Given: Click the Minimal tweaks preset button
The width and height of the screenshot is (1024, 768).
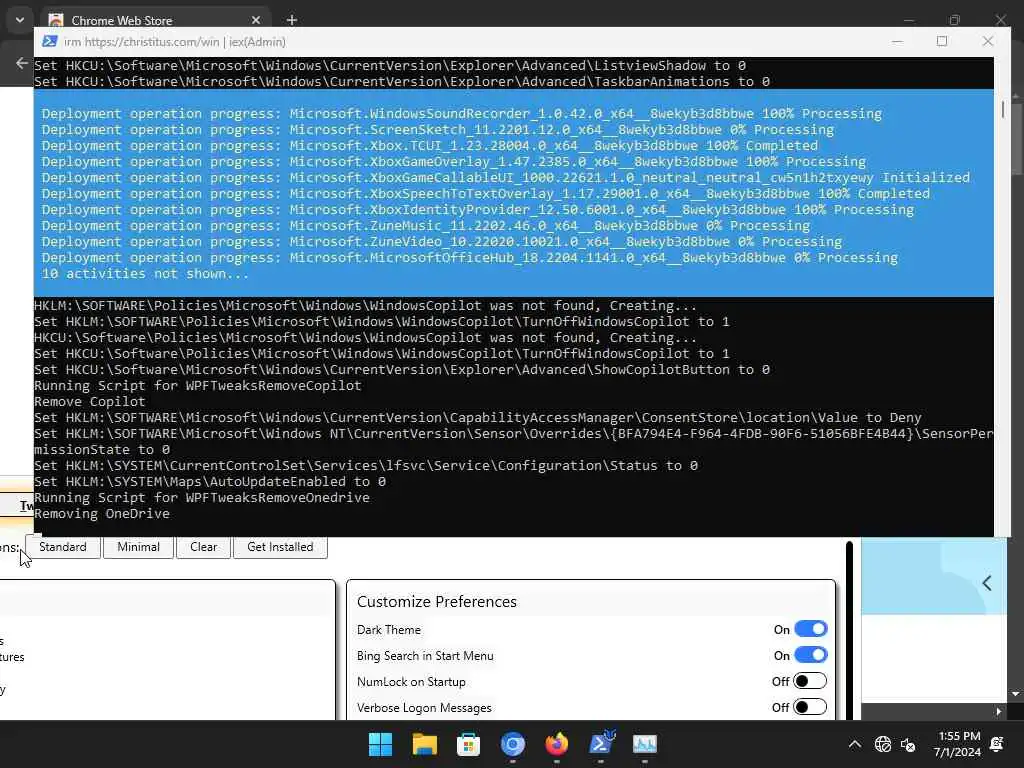Looking at the screenshot, I should pyautogui.click(x=138, y=547).
